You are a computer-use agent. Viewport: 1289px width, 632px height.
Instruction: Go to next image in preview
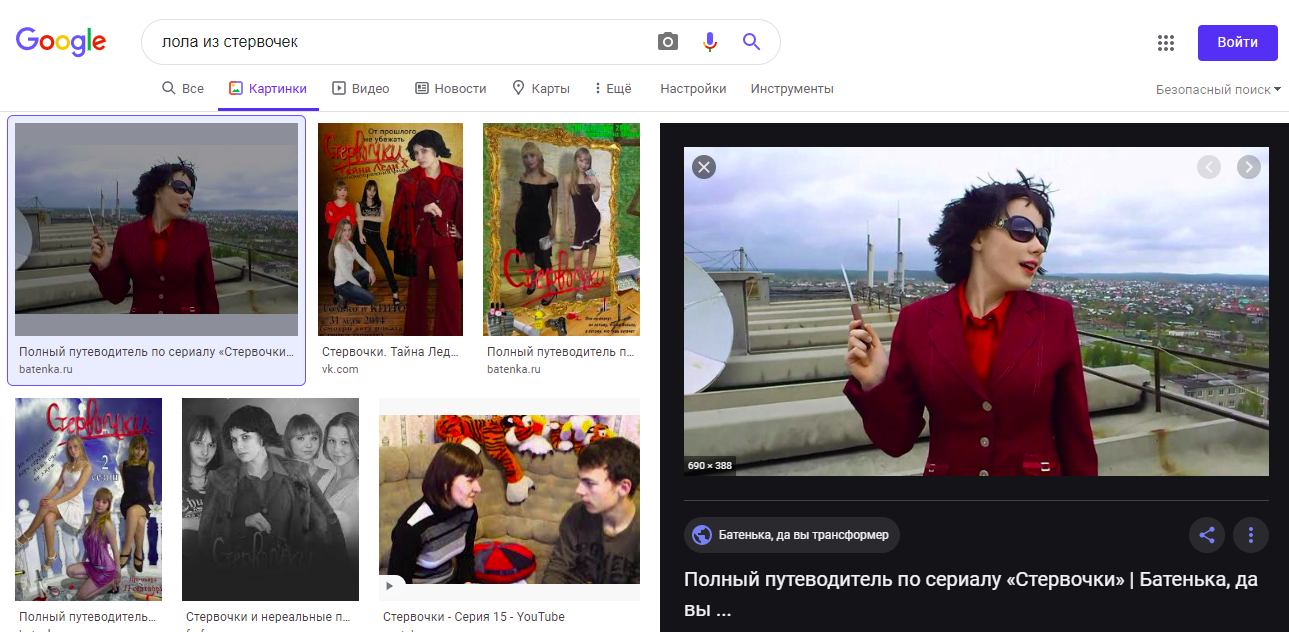1249,167
